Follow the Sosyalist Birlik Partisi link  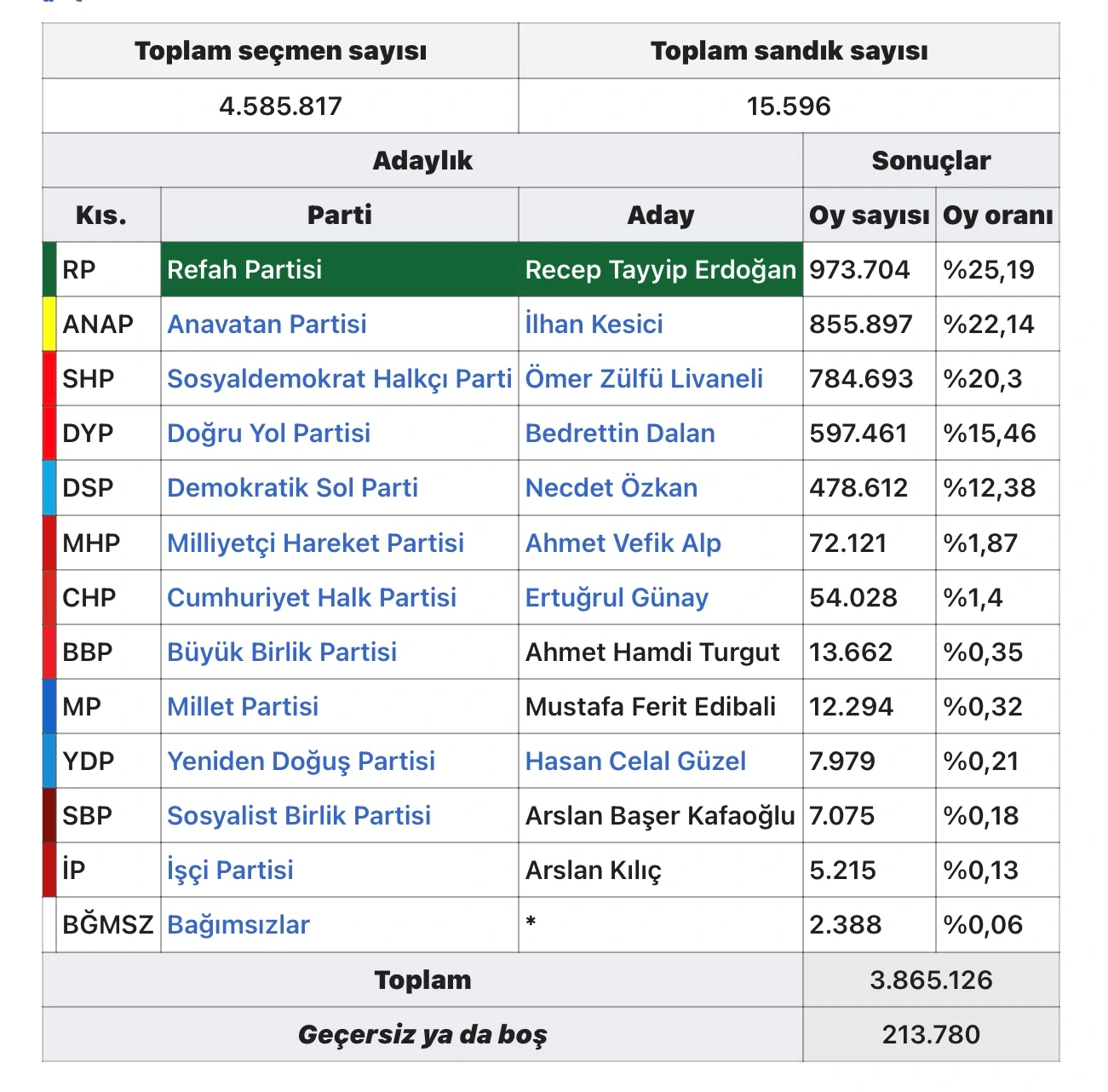[x=298, y=816]
